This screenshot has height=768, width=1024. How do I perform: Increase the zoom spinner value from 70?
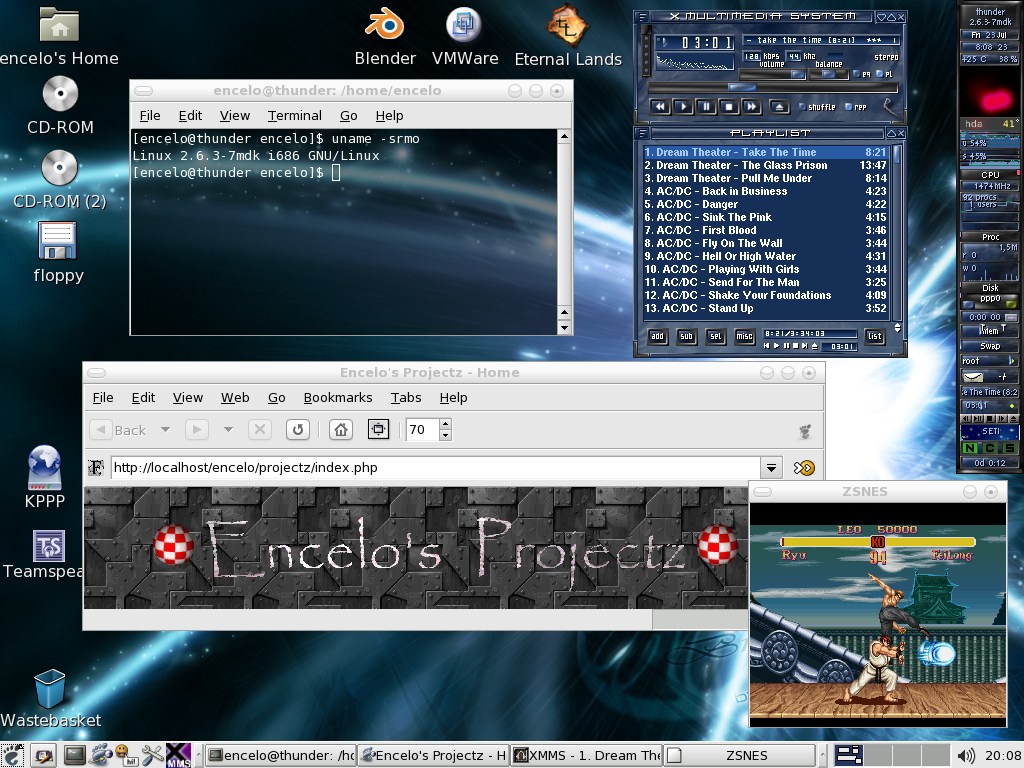coord(445,423)
